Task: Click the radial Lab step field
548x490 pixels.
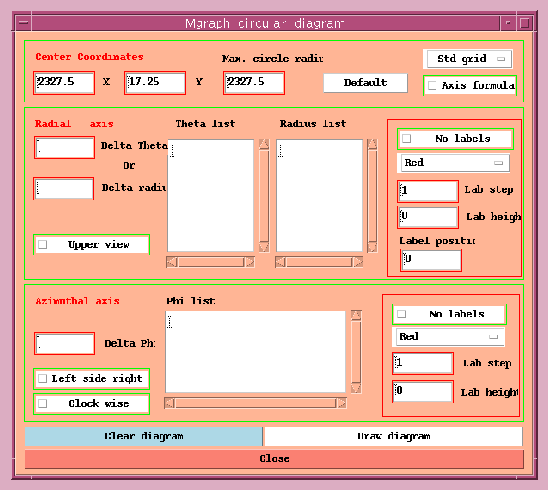Action: coord(428,191)
